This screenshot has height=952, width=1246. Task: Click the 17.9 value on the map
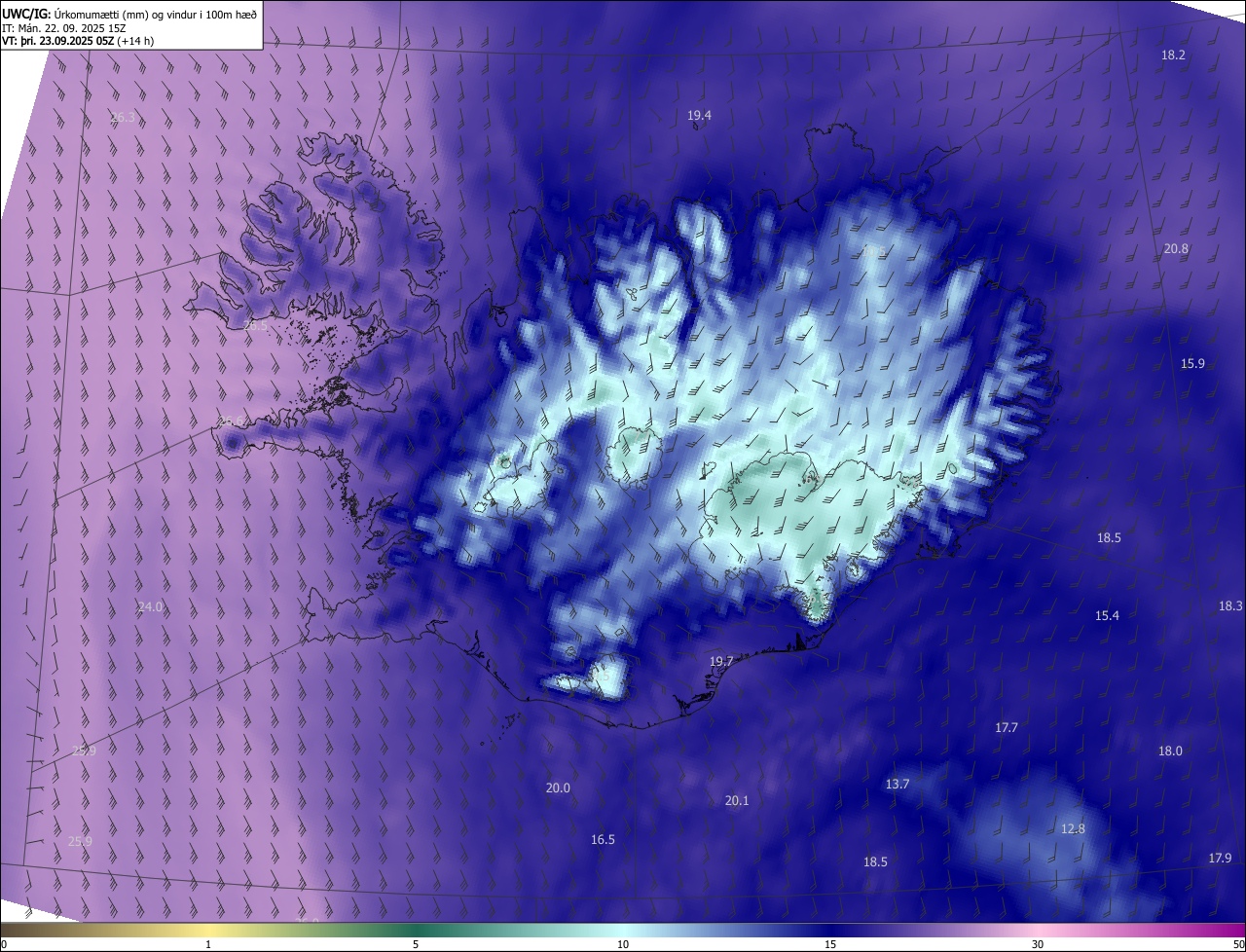[x=1220, y=858]
